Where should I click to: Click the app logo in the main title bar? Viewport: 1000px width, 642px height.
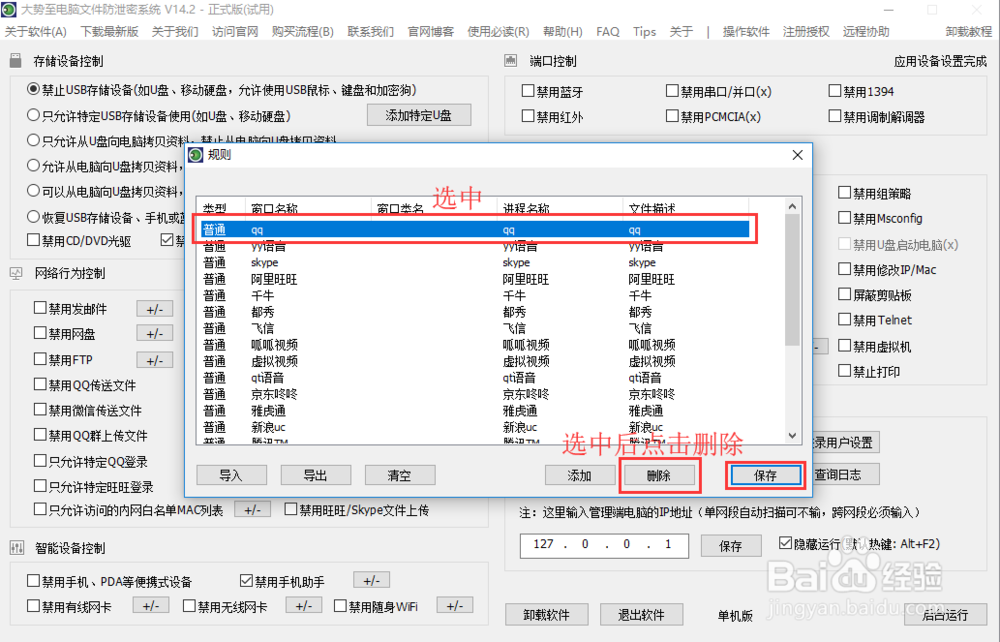pos(10,9)
